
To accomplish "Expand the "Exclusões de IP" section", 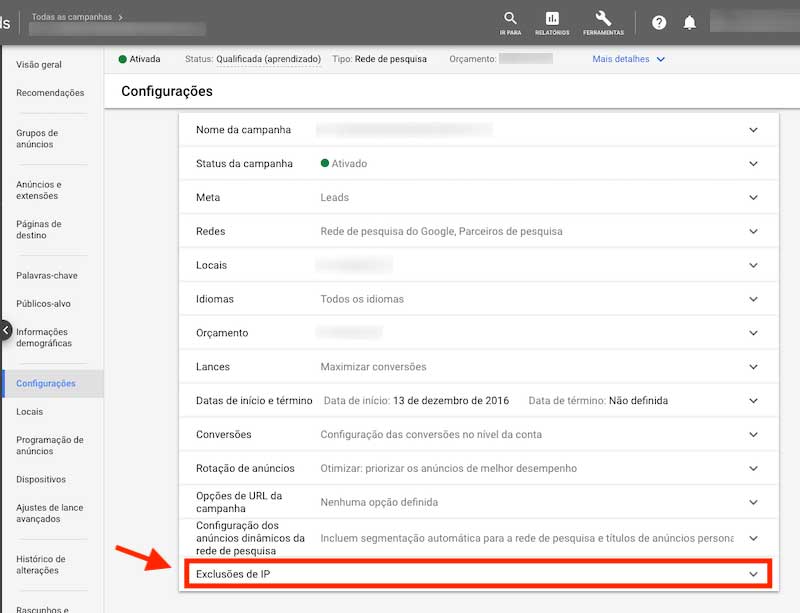I will pos(470,573).
